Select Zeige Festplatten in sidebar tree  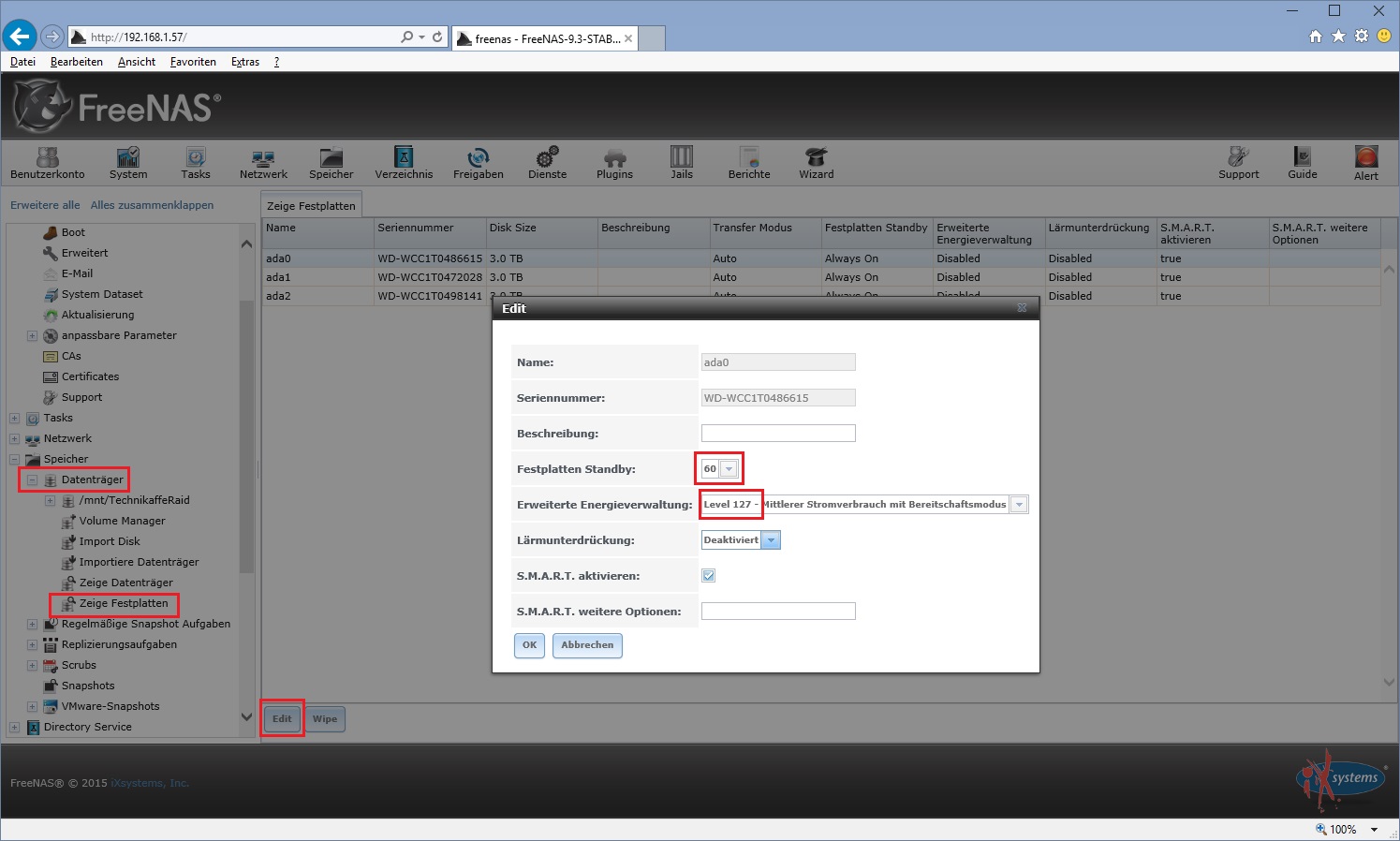pyautogui.click(x=124, y=603)
